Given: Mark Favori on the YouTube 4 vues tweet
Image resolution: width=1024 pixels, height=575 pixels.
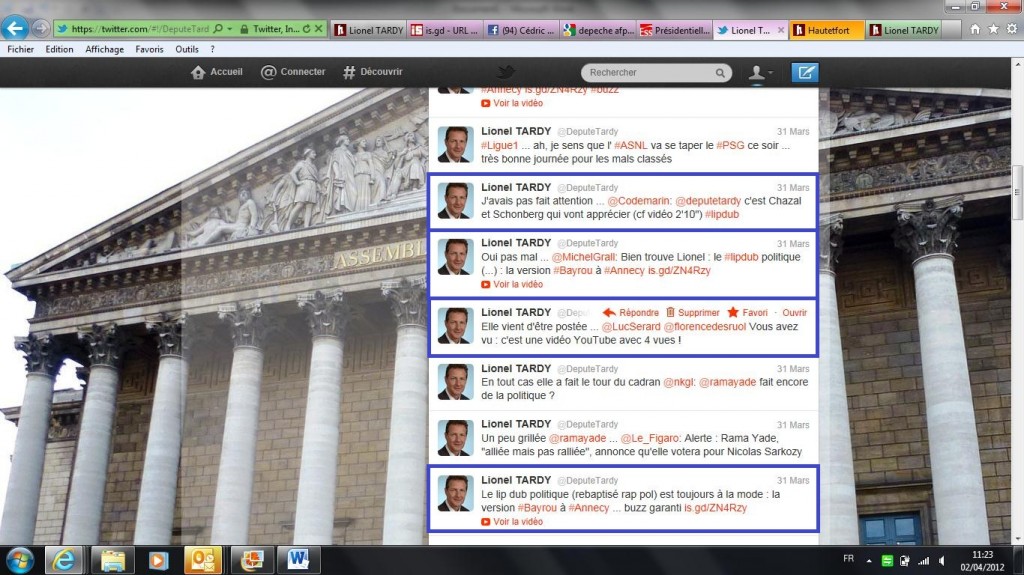Looking at the screenshot, I should [748, 312].
